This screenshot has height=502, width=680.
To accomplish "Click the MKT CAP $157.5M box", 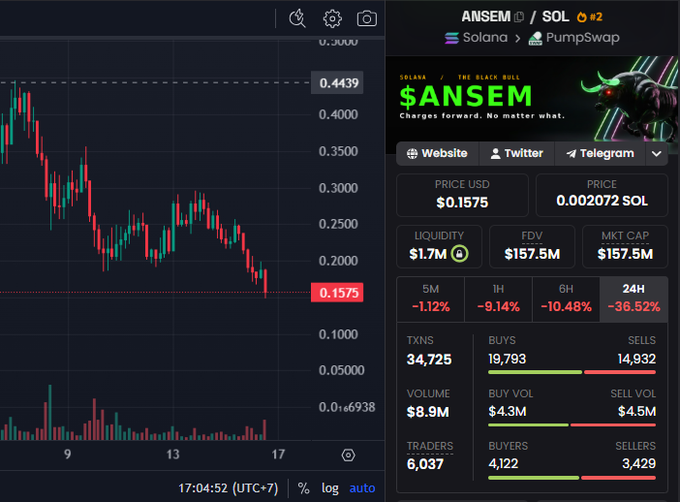I will (x=625, y=247).
